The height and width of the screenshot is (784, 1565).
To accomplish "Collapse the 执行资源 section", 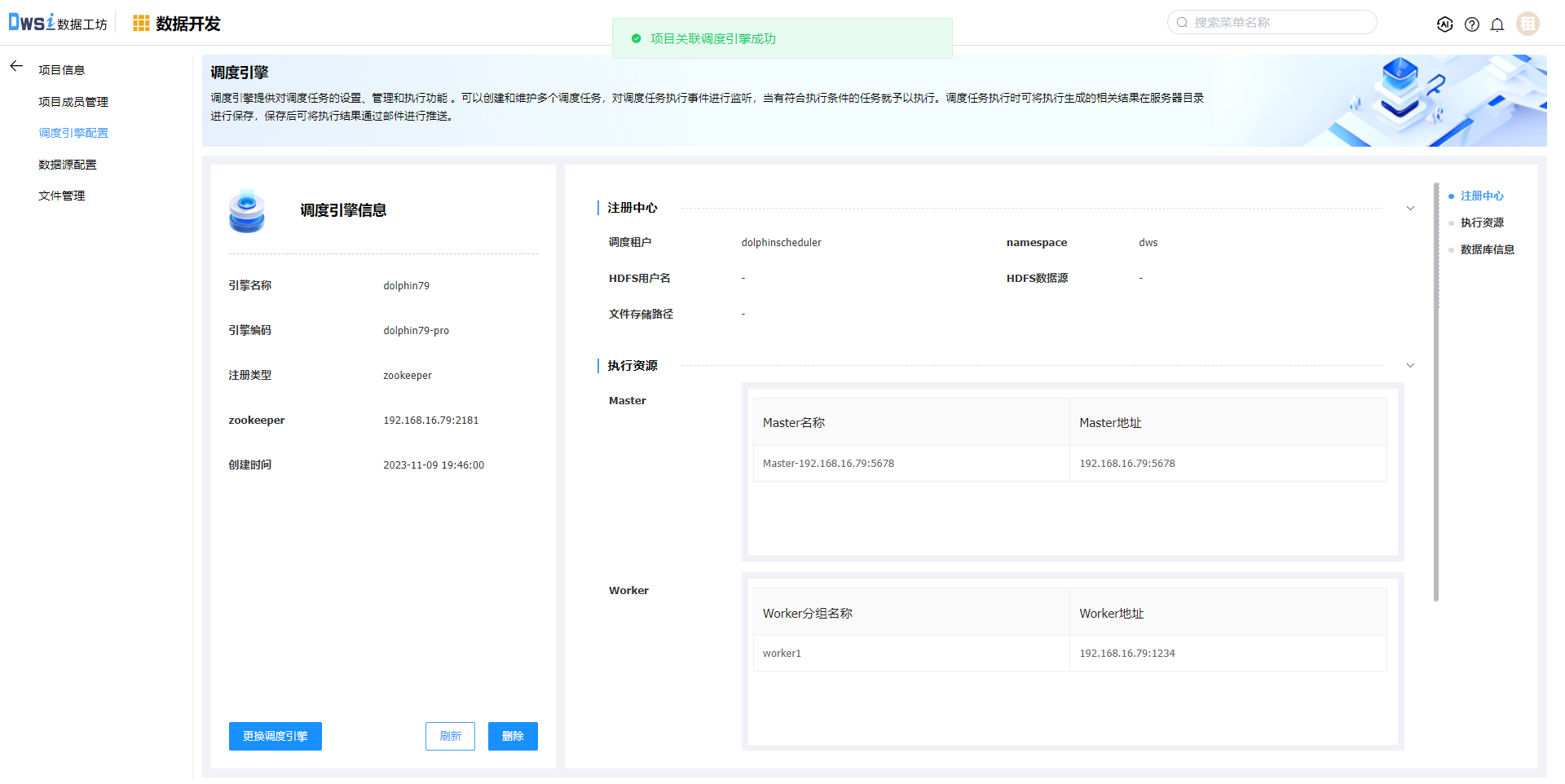I will (x=1410, y=366).
